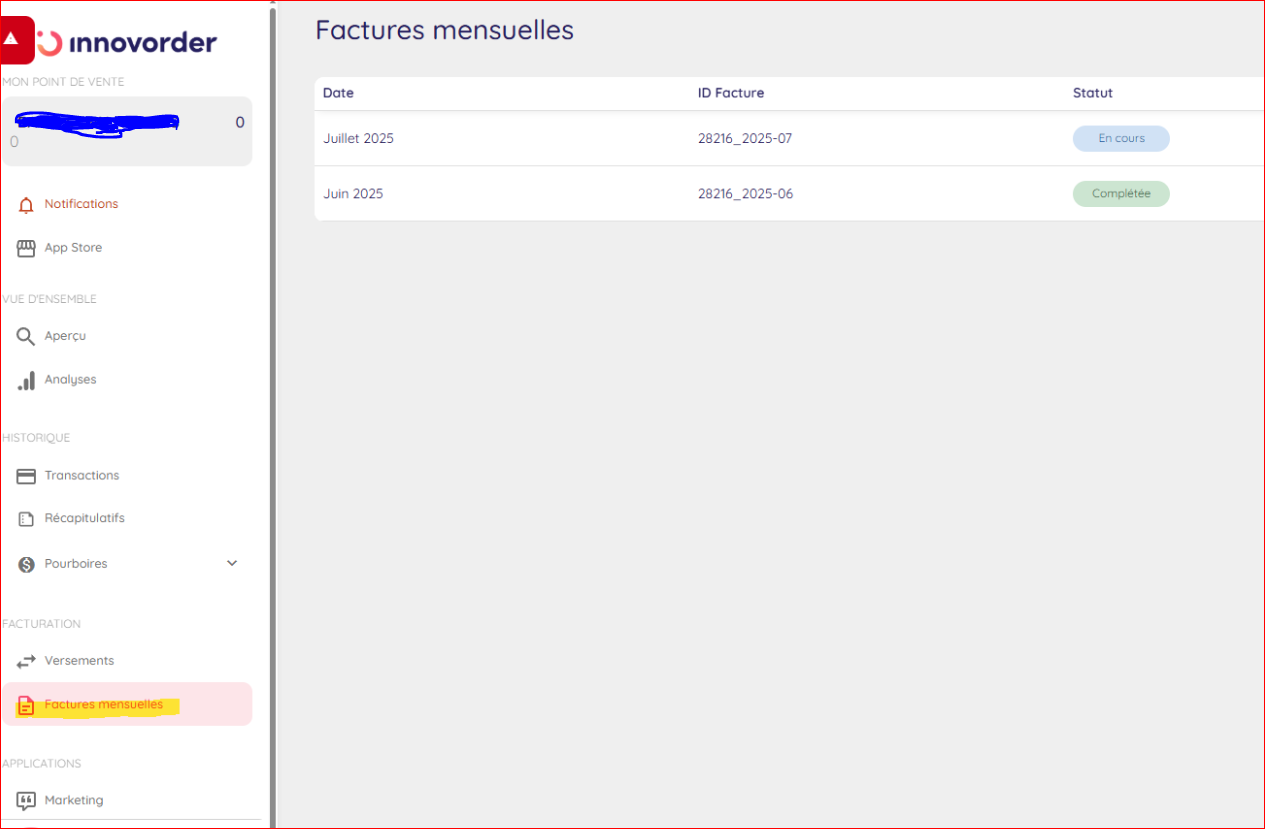
Task: Click the Versements arrows icon
Action: (26, 661)
